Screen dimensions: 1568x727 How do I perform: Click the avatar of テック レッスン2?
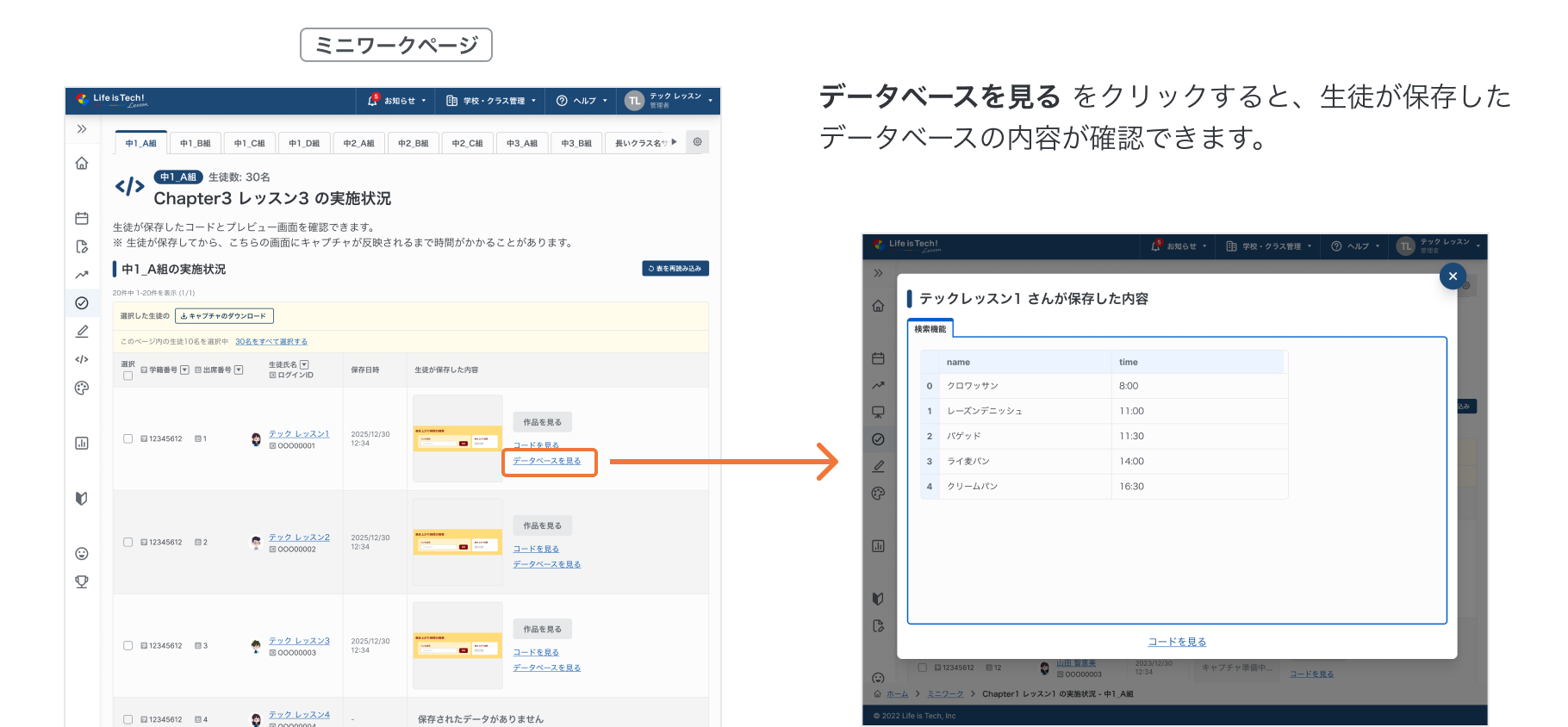click(x=256, y=543)
